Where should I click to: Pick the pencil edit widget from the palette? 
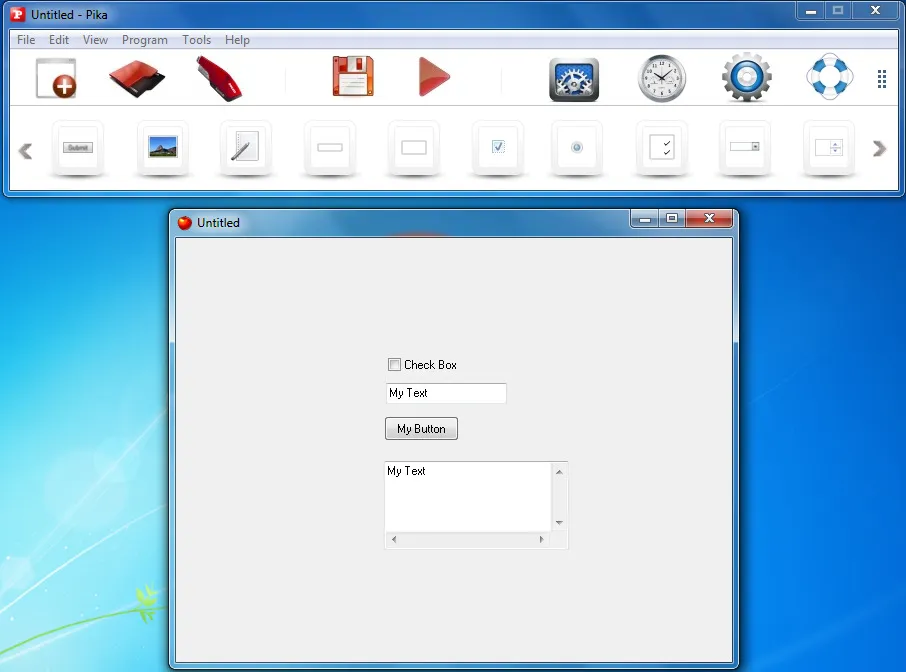[x=245, y=147]
